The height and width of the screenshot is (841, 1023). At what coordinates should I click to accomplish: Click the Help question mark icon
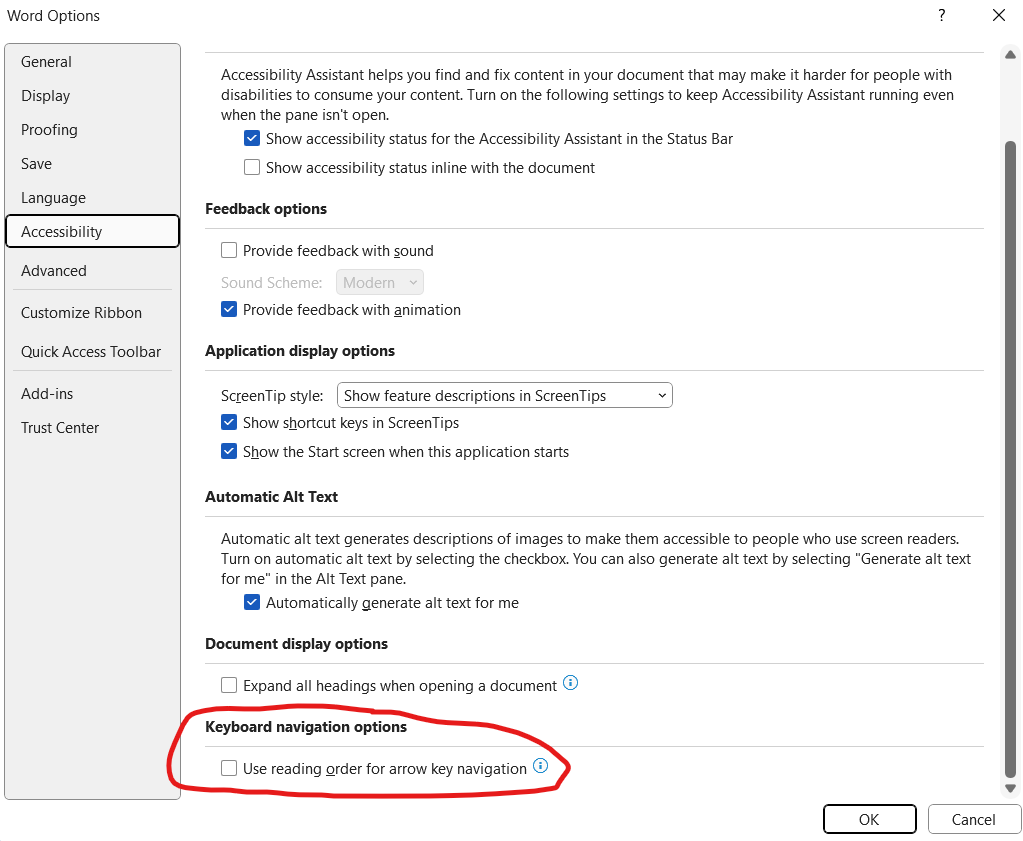[941, 15]
